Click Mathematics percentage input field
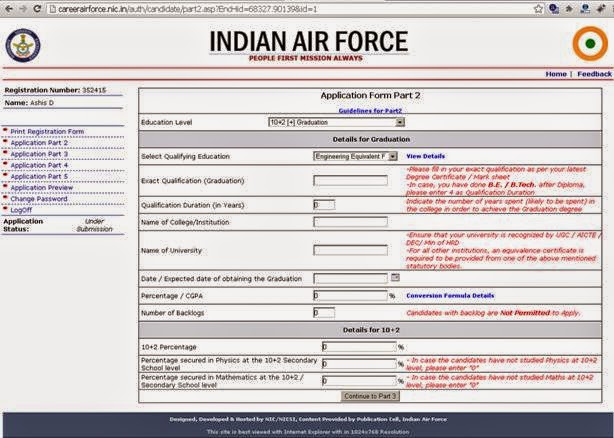The height and width of the screenshot is (438, 614). coord(359,380)
